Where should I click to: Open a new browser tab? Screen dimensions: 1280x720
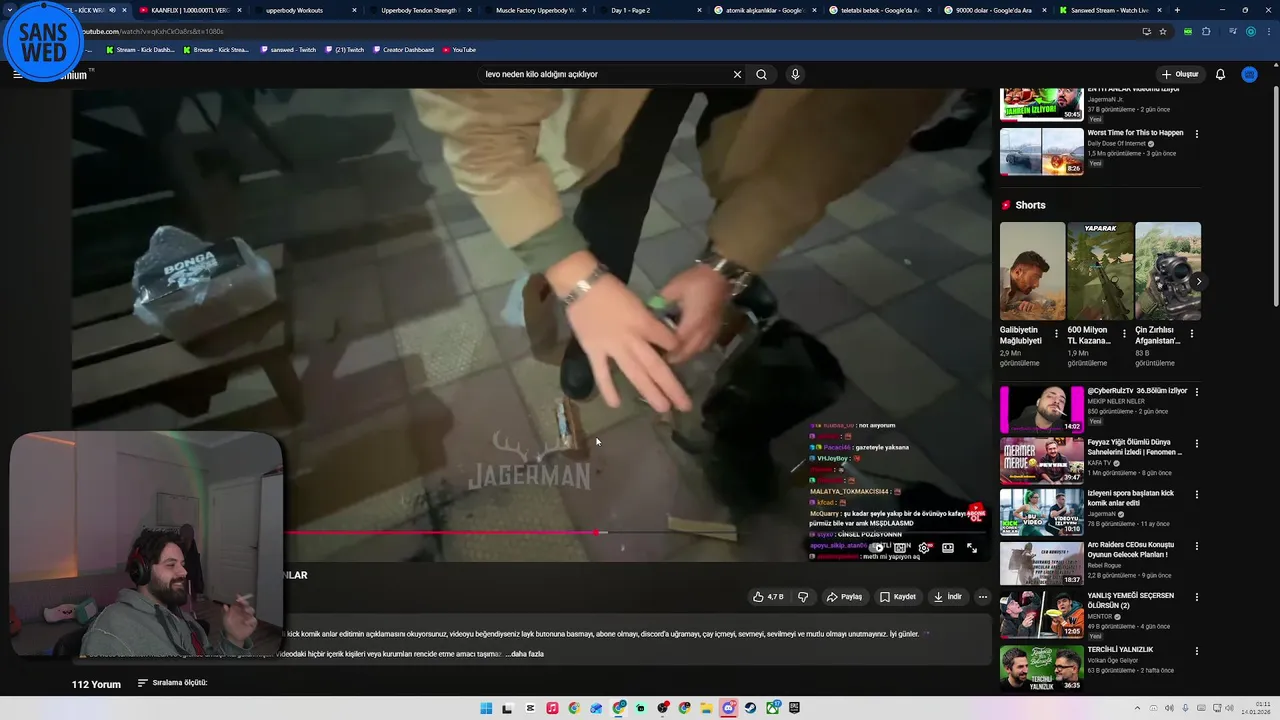pos(1177,10)
